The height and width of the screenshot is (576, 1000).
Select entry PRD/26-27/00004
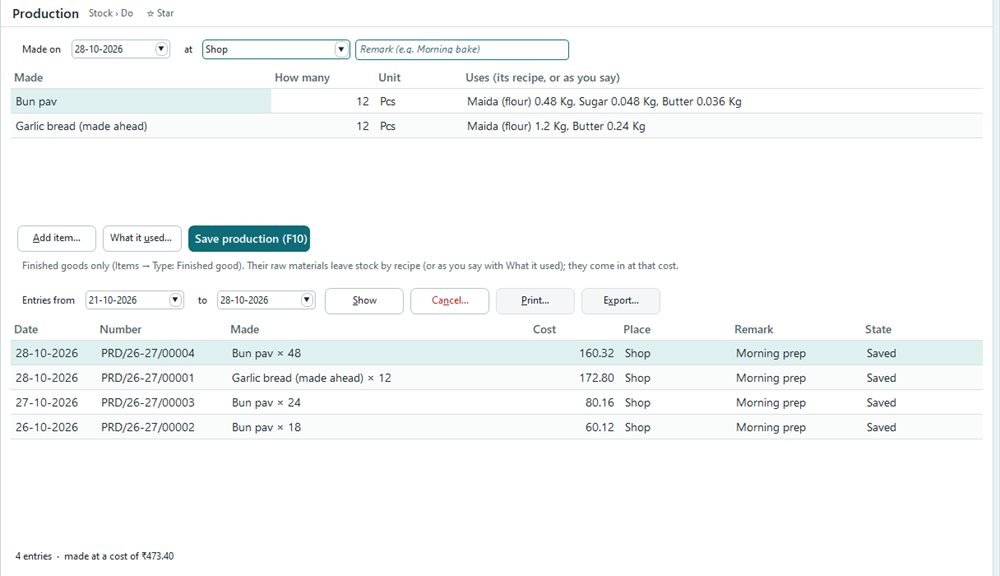(x=496, y=353)
